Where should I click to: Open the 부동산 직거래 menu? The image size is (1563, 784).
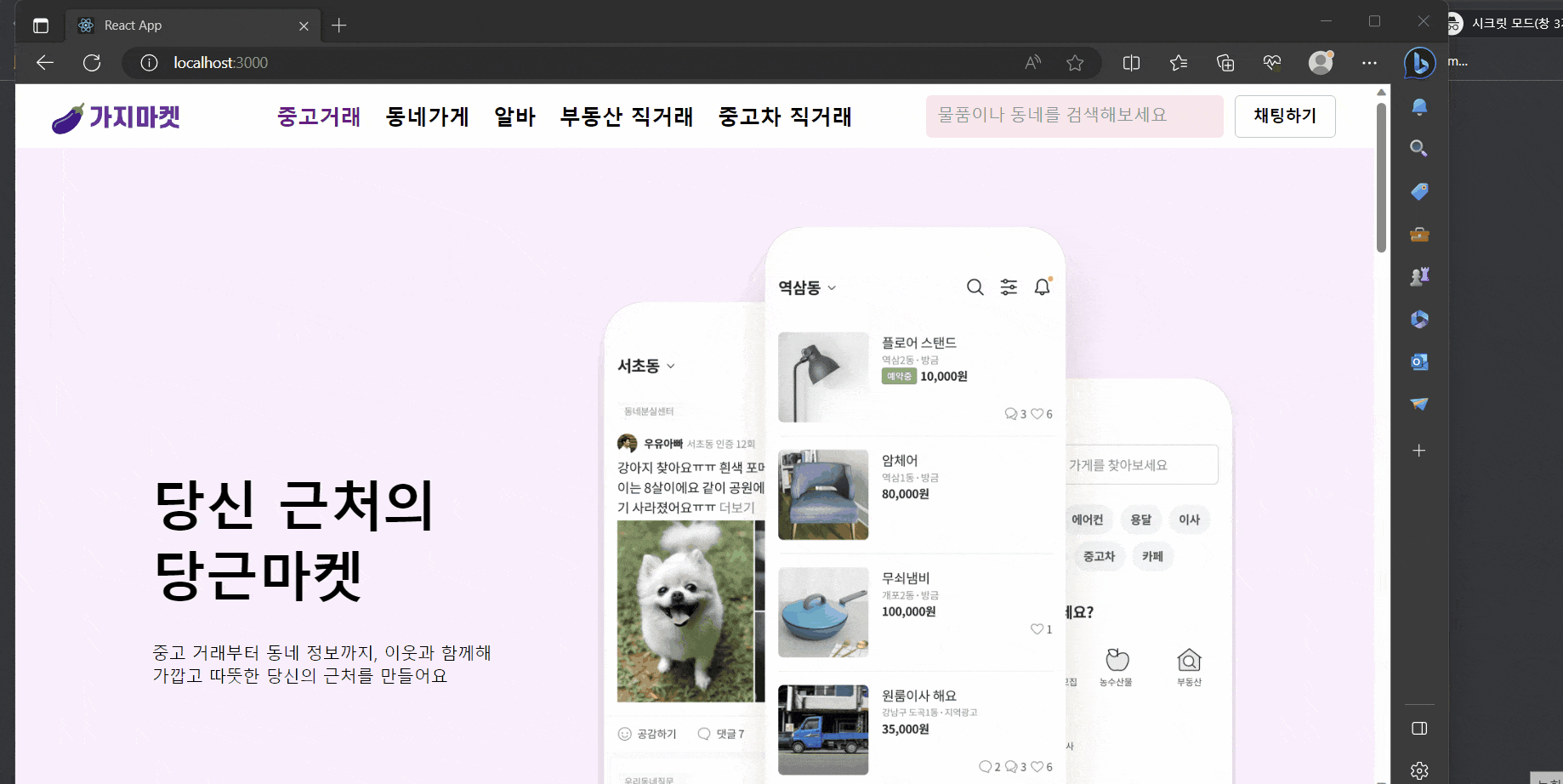pos(627,116)
